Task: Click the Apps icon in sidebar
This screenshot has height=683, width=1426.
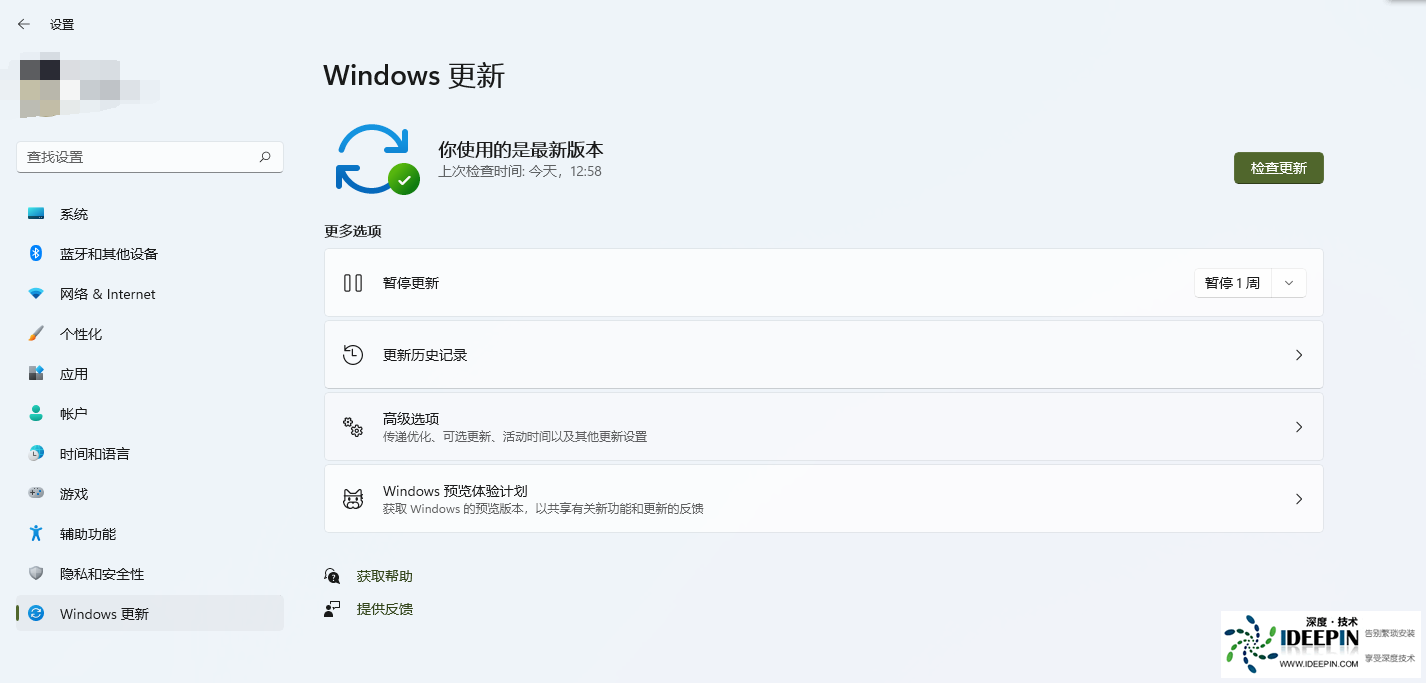Action: click(x=36, y=374)
